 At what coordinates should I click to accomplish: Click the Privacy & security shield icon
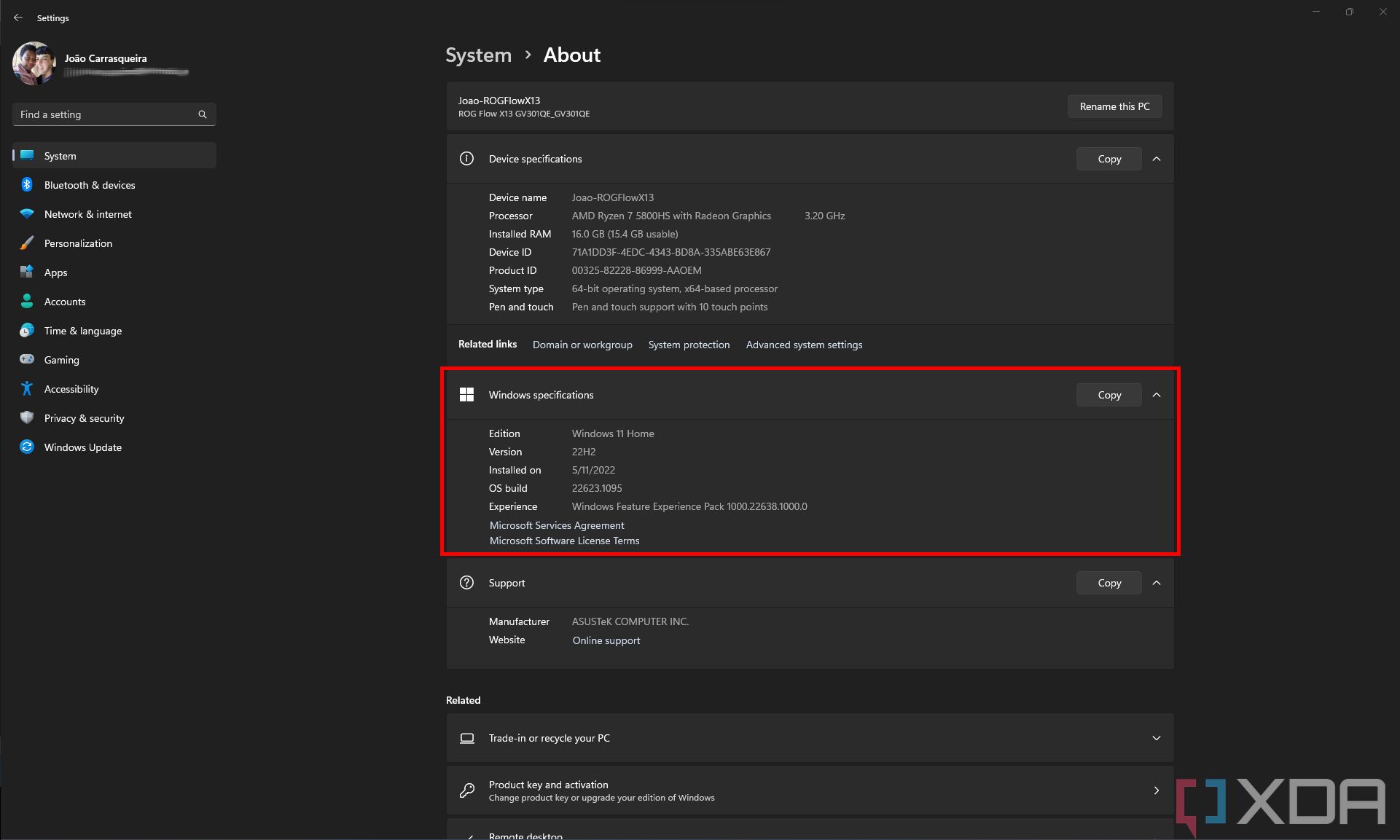tap(27, 417)
